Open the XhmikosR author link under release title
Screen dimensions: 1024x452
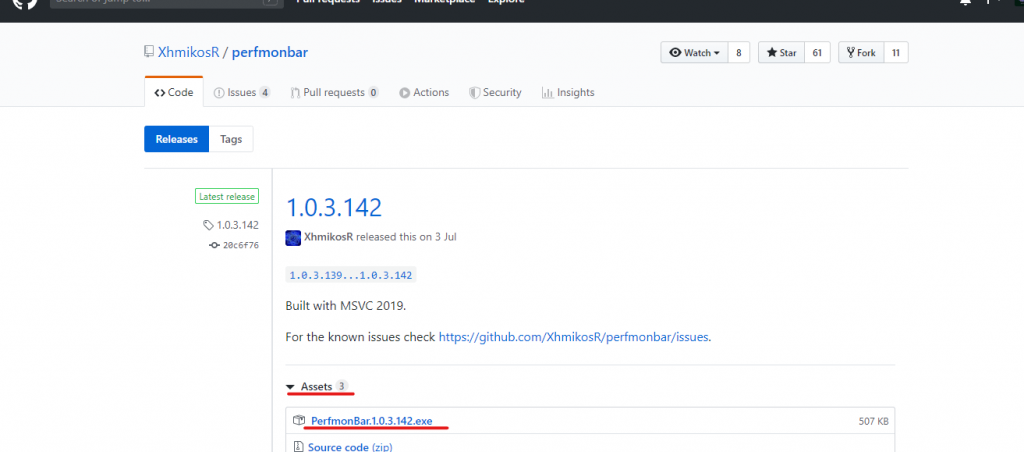328,237
